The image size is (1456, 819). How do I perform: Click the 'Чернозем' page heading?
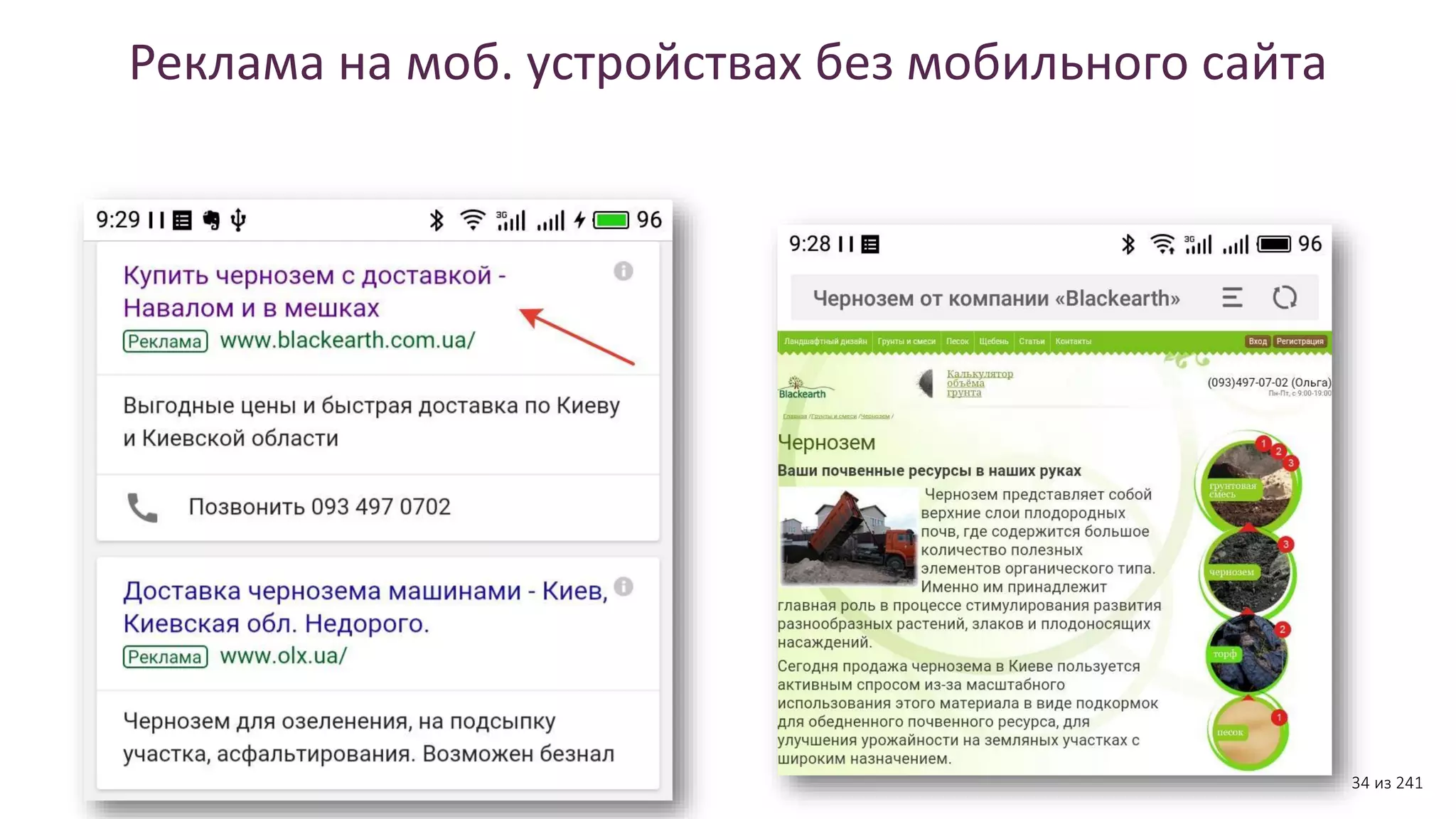pyautogui.click(x=826, y=442)
